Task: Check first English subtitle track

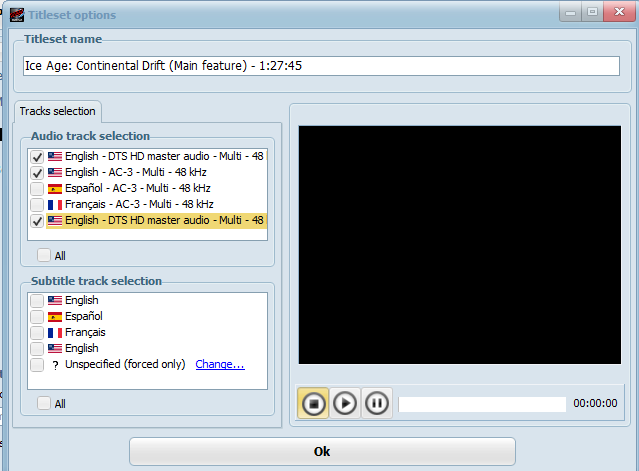Action: [x=37, y=301]
